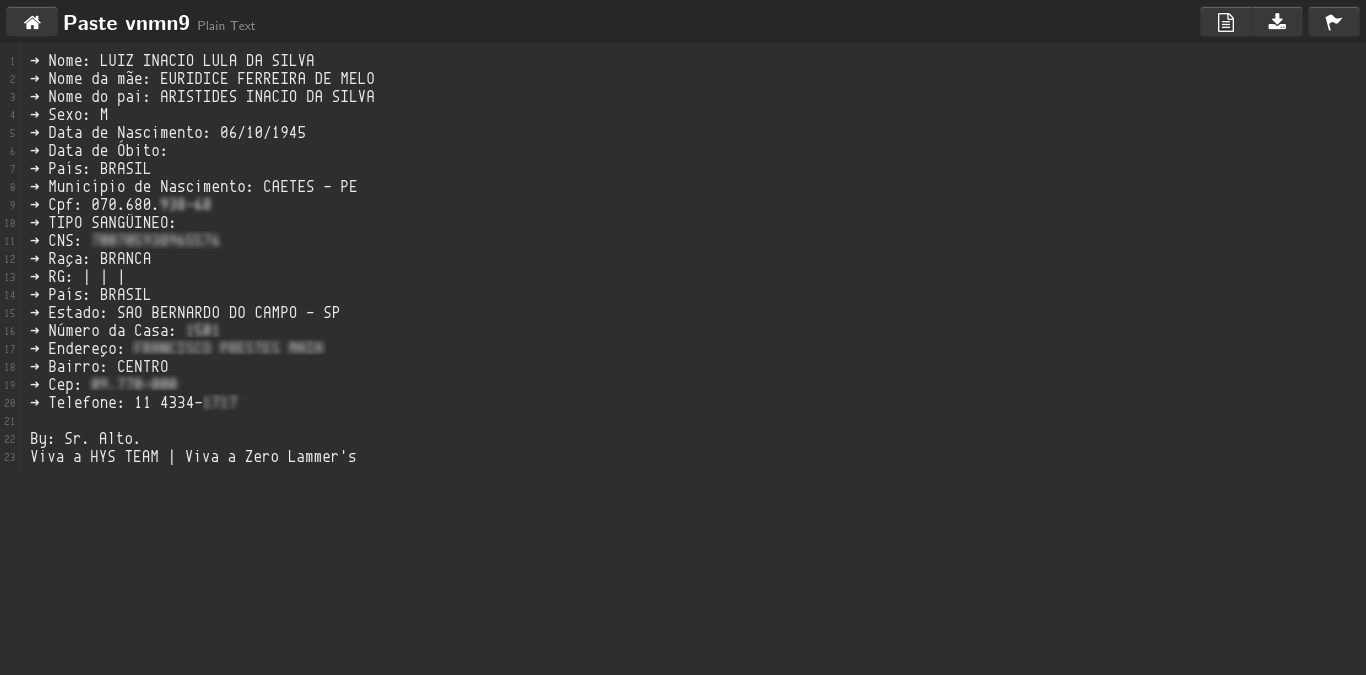Select line number 1 in the gutter
The height and width of the screenshot is (675, 1366).
click(12, 61)
